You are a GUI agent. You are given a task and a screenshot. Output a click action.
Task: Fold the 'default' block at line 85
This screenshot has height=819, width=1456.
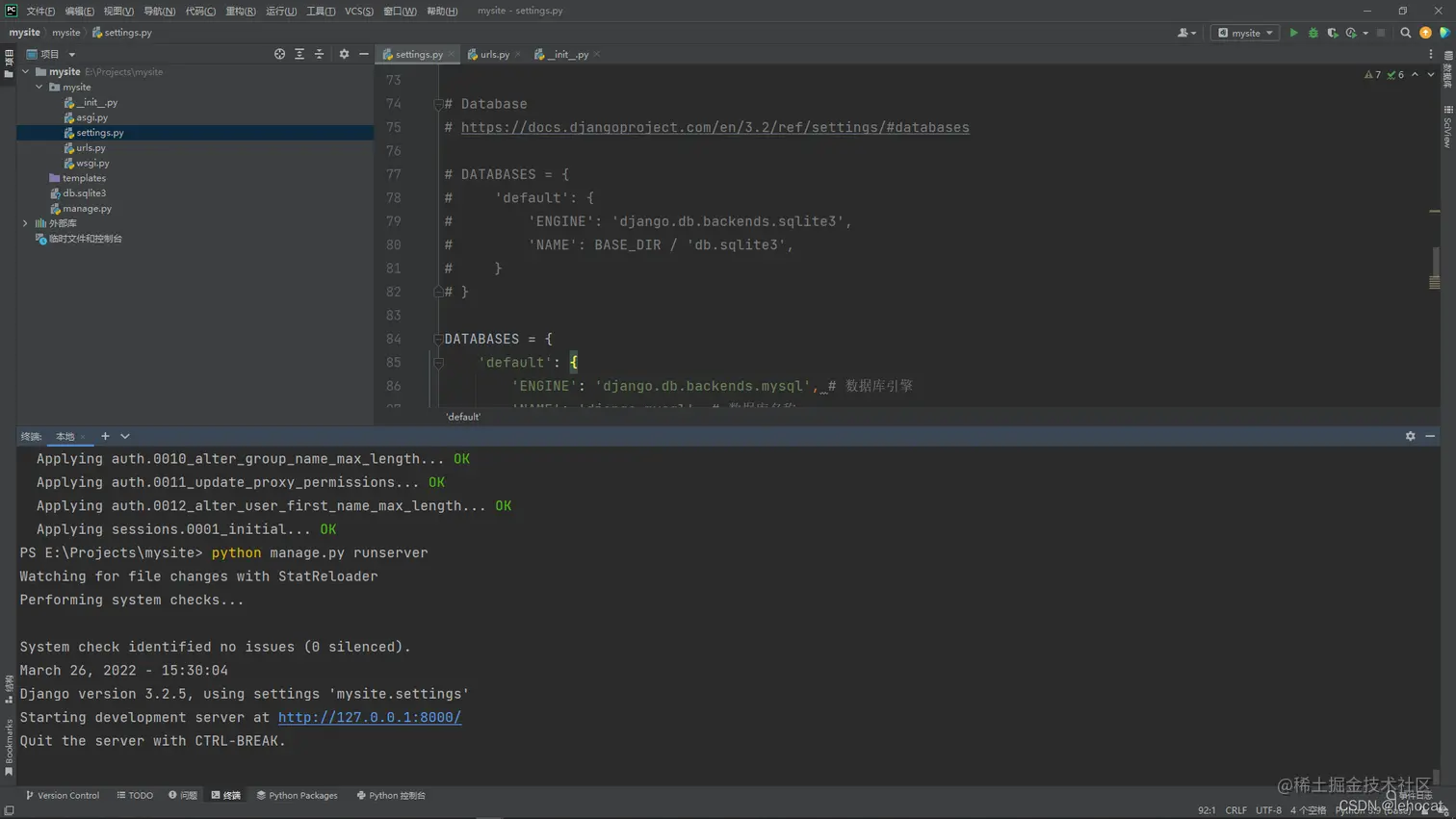[438, 363]
